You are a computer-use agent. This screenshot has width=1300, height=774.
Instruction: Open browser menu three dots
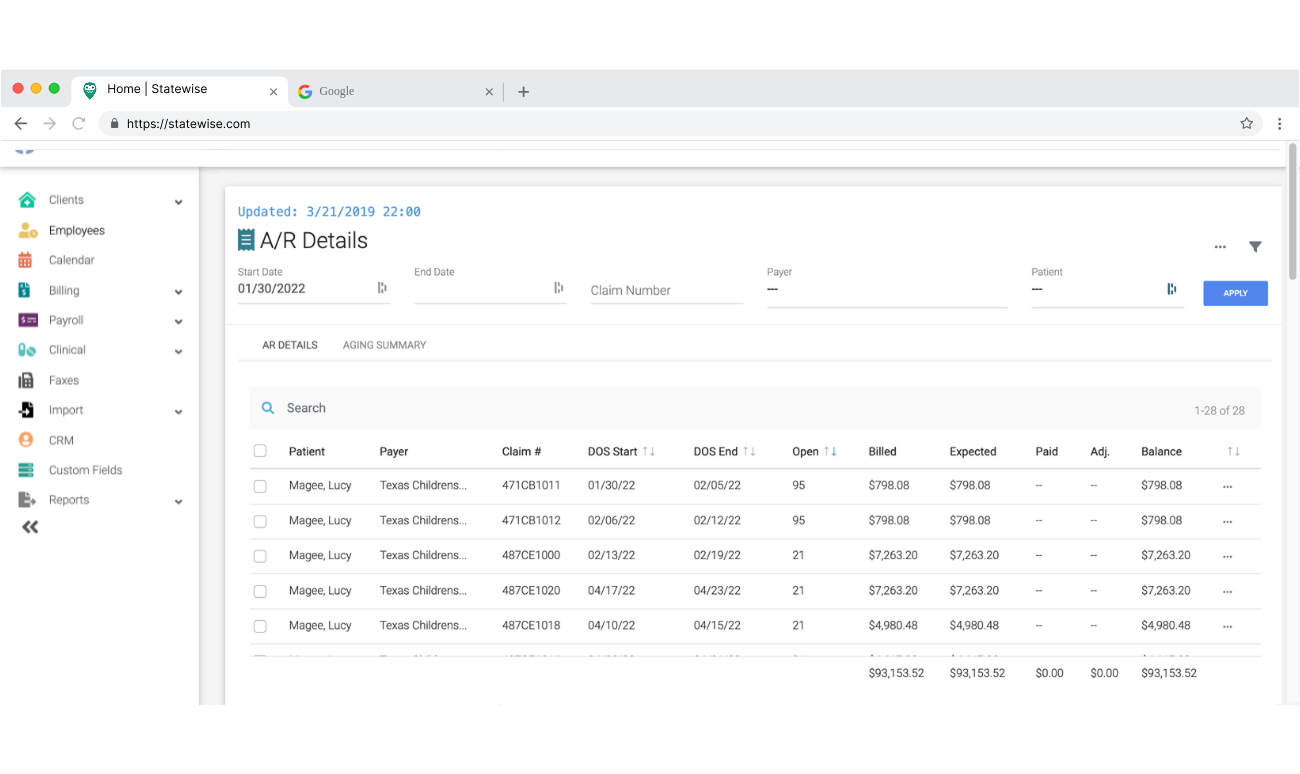point(1279,124)
